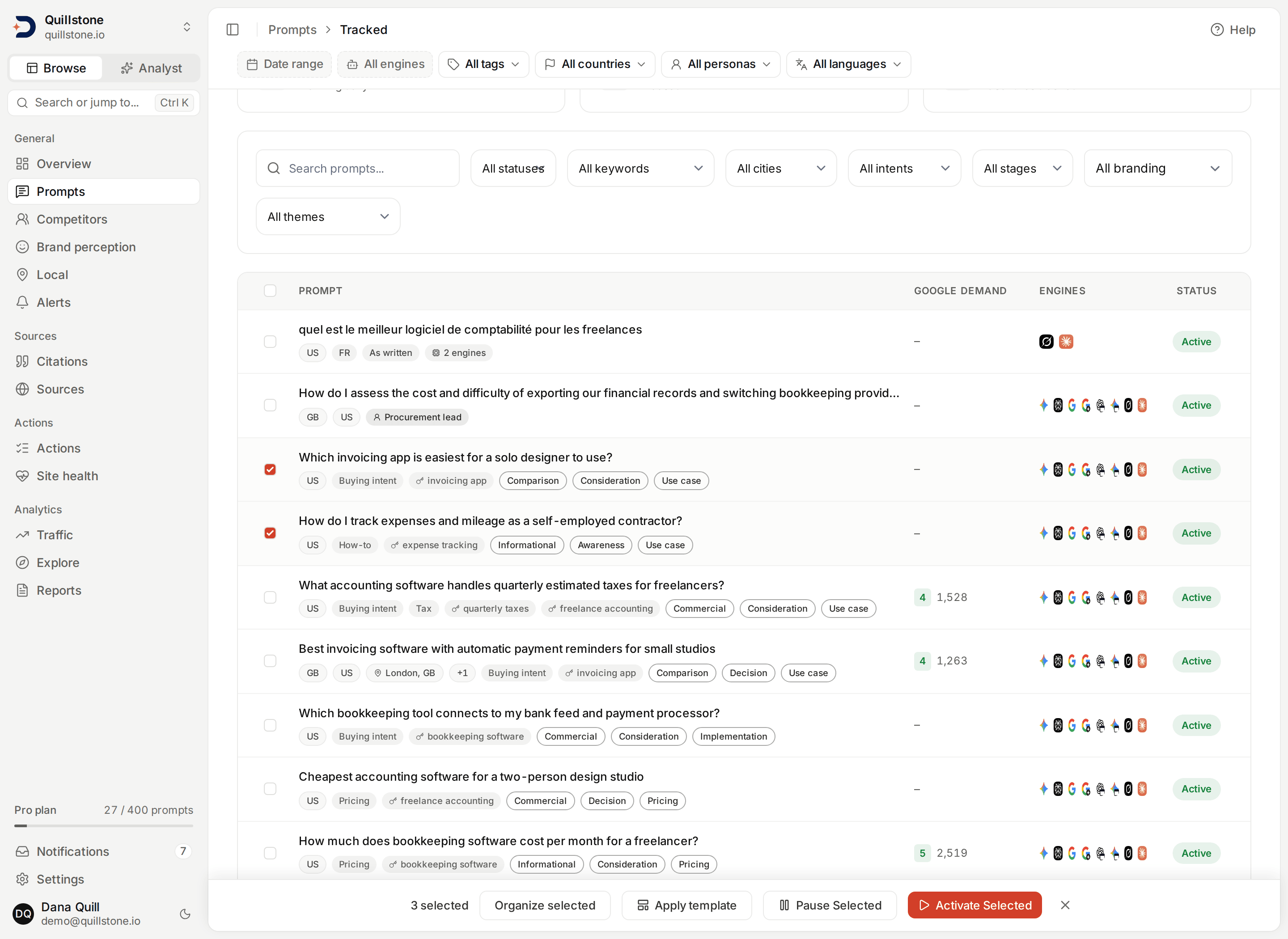The image size is (1288, 939).
Task: Open the Alerts bell item
Action: point(104,302)
